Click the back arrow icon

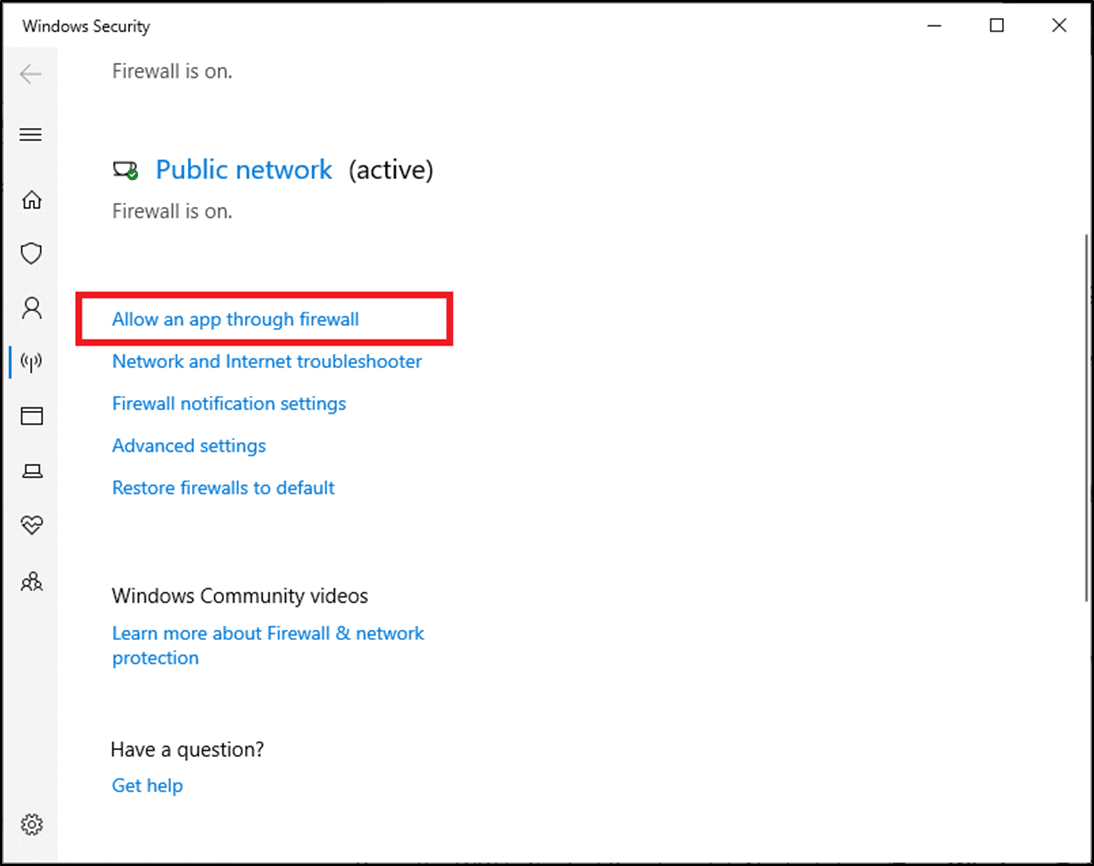pyautogui.click(x=31, y=74)
